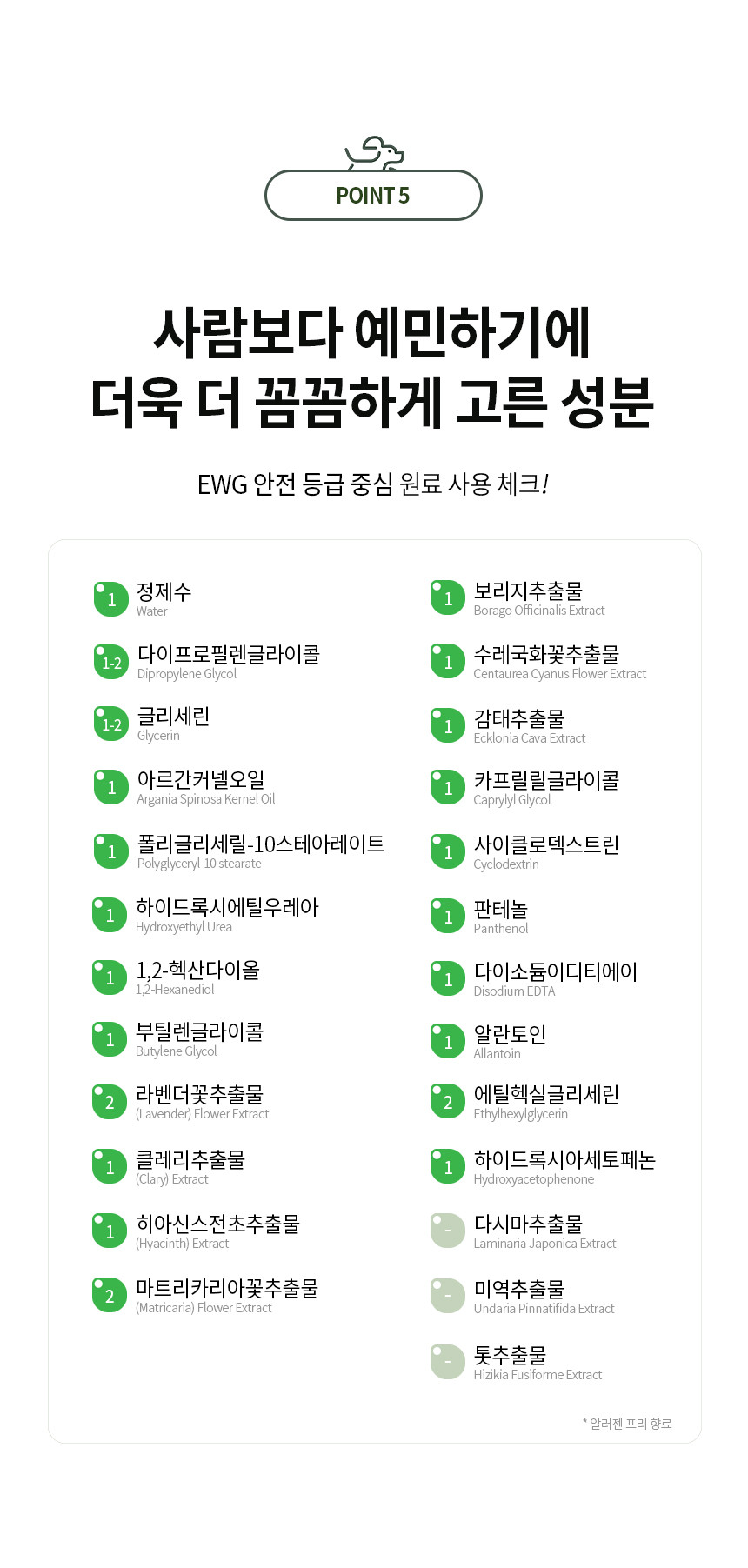This screenshot has width=748, height=1568.
Task: Click the headline 사람보다 예민하기에
Action: coord(373,333)
